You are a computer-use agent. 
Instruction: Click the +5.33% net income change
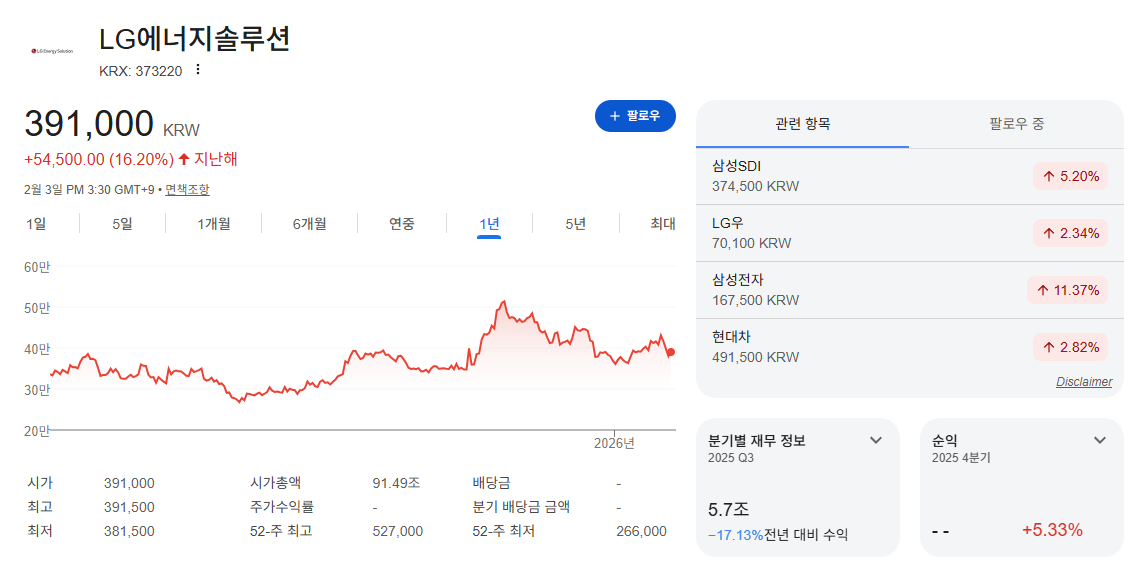tap(1052, 530)
